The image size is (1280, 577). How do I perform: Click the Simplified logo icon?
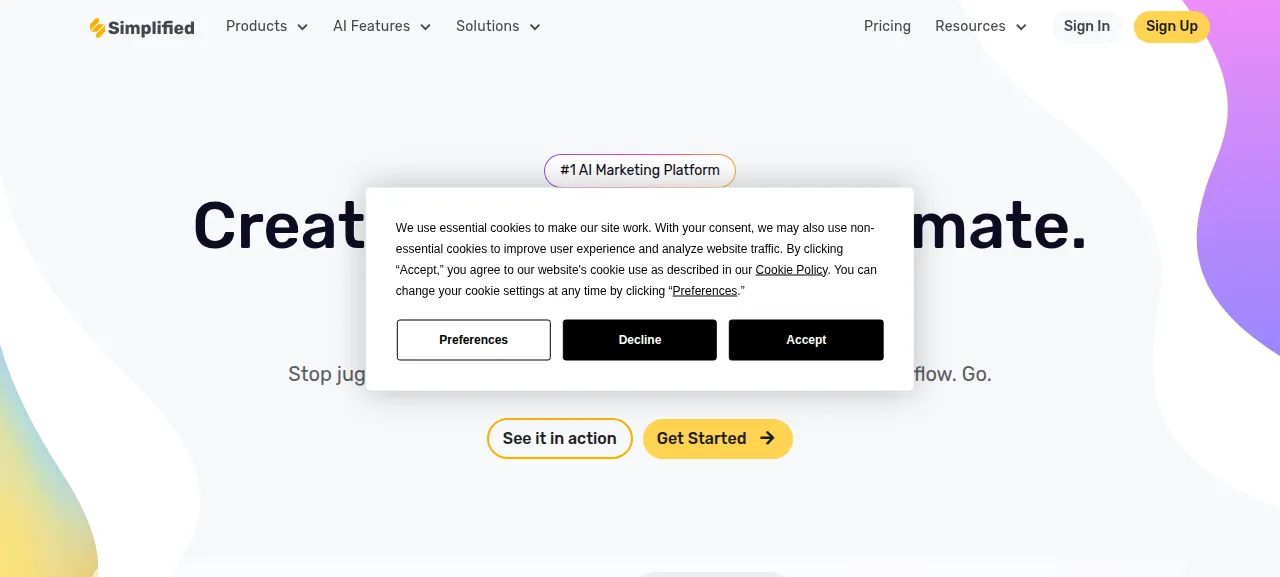click(x=97, y=28)
